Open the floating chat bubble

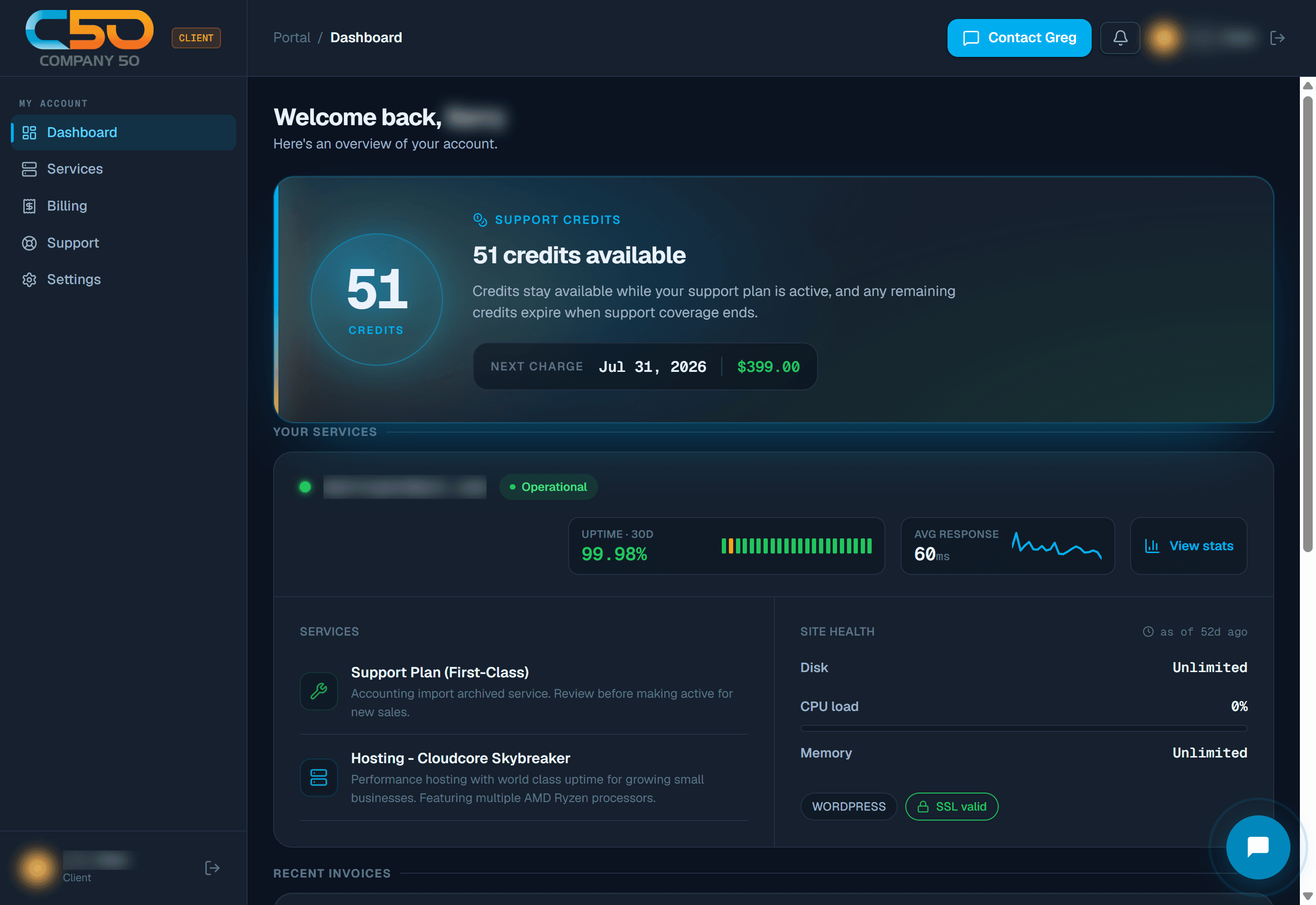(x=1258, y=847)
